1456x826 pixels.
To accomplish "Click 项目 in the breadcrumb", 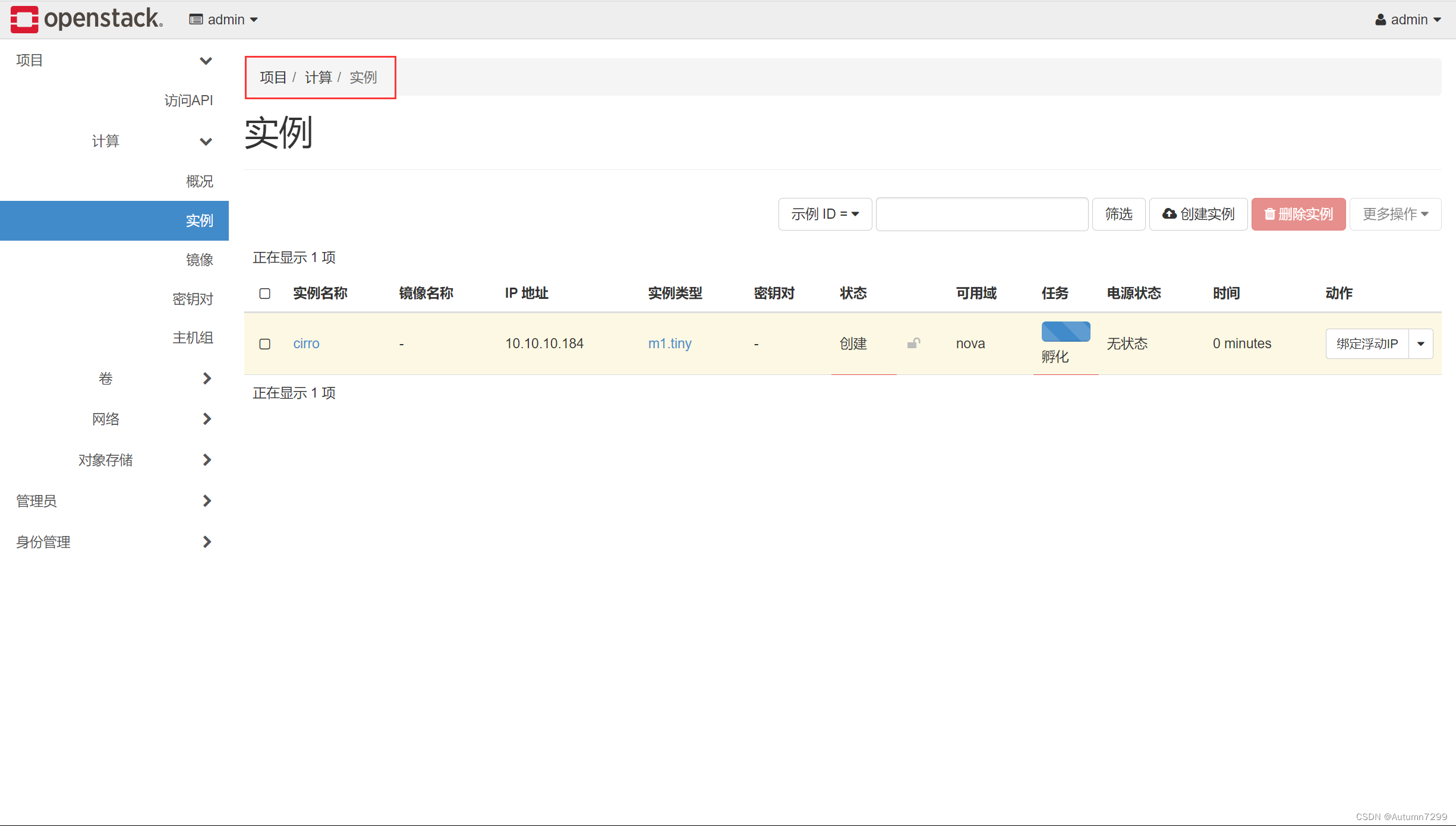I will click(273, 77).
